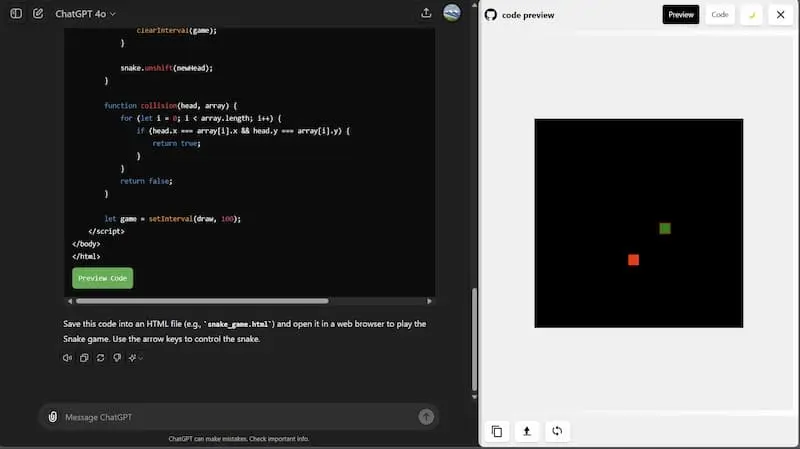
Task: Toggle dark mode with the moon button
Action: pyautogui.click(x=751, y=15)
